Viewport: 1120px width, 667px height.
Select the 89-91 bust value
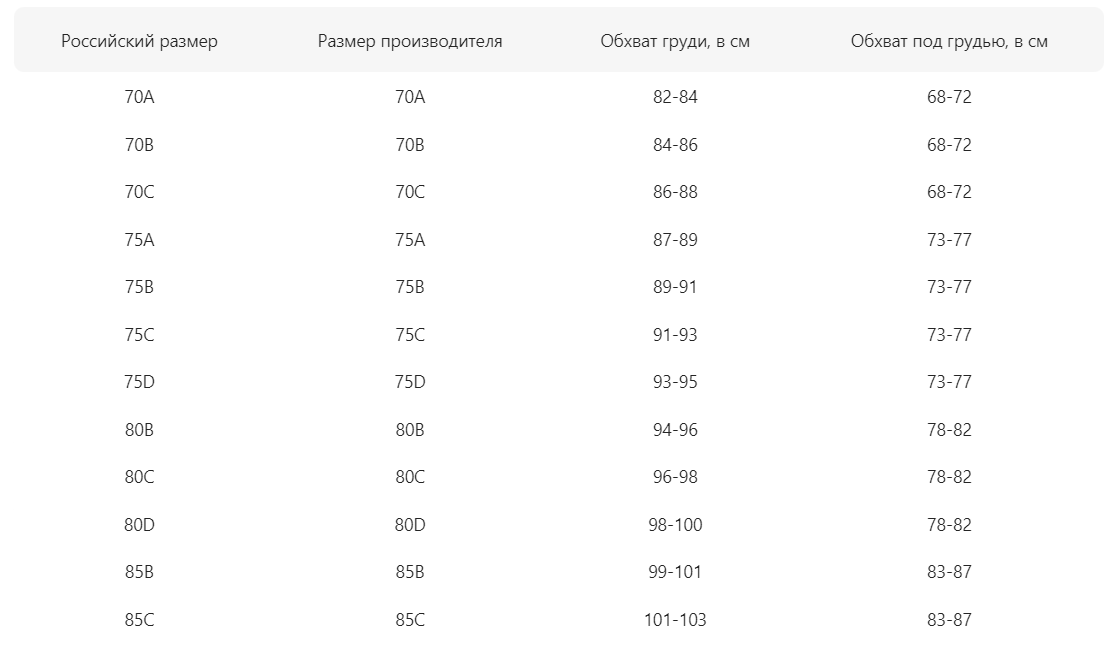[675, 287]
